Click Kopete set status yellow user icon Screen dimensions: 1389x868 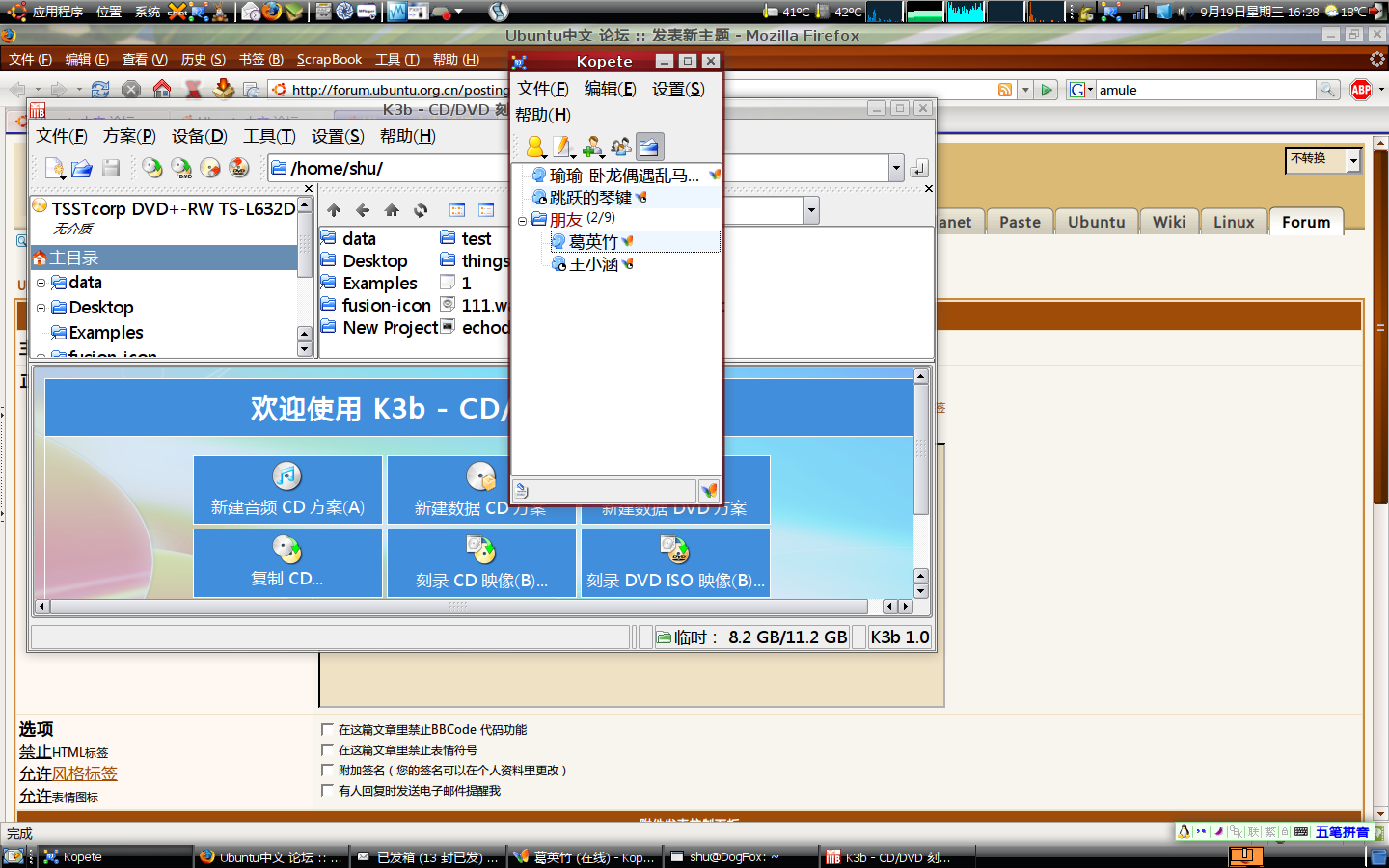(x=535, y=147)
